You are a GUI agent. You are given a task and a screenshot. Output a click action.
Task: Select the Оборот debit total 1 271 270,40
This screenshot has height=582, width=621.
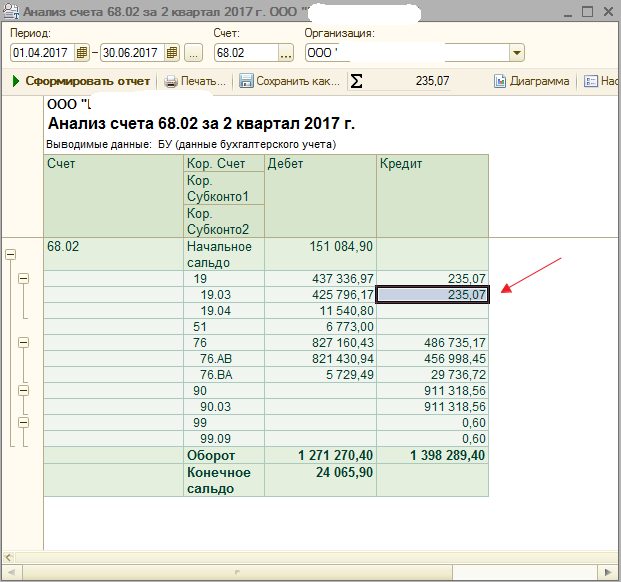[x=320, y=455]
